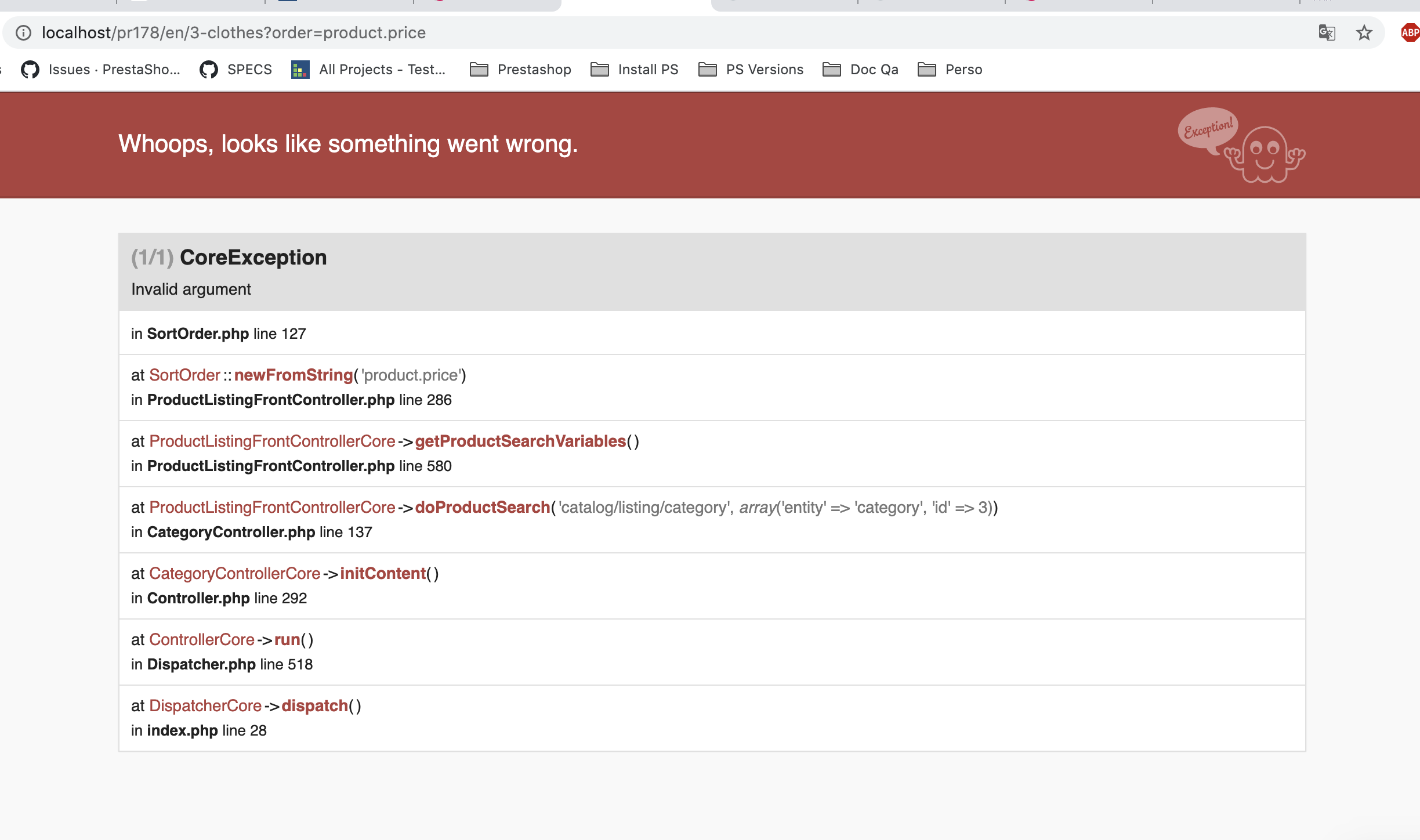
Task: Click the getProductSearchVariables method link
Action: click(520, 441)
